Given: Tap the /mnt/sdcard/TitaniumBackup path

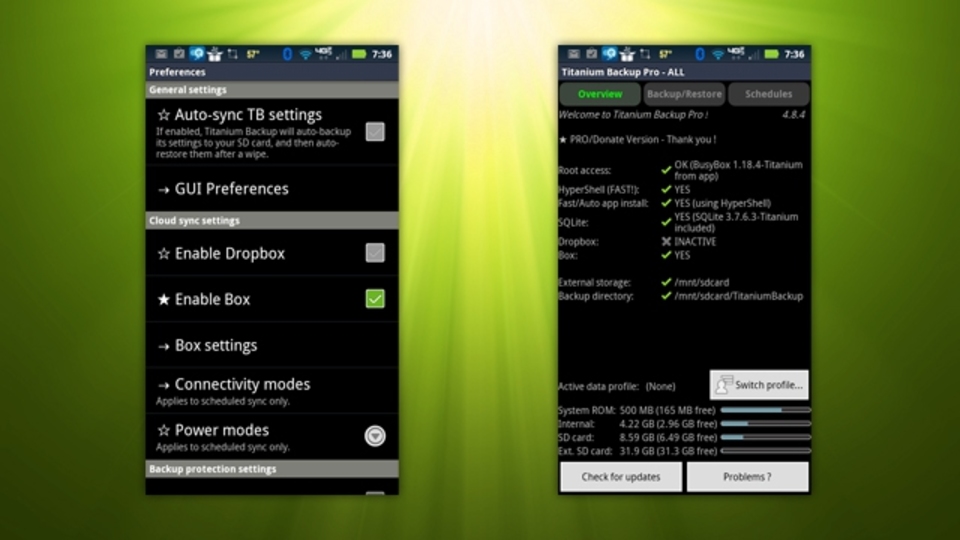Looking at the screenshot, I should [738, 296].
